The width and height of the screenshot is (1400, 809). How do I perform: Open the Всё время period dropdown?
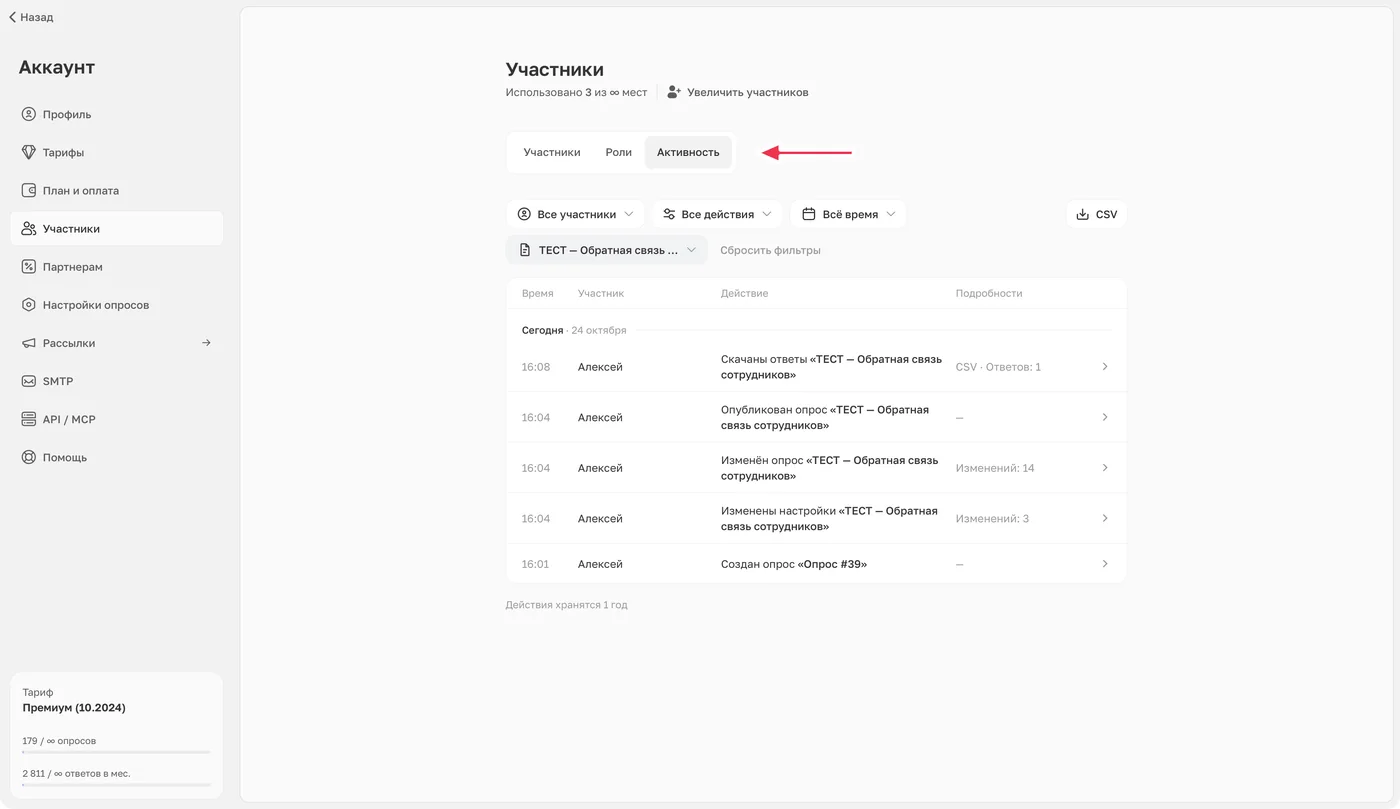coord(848,214)
